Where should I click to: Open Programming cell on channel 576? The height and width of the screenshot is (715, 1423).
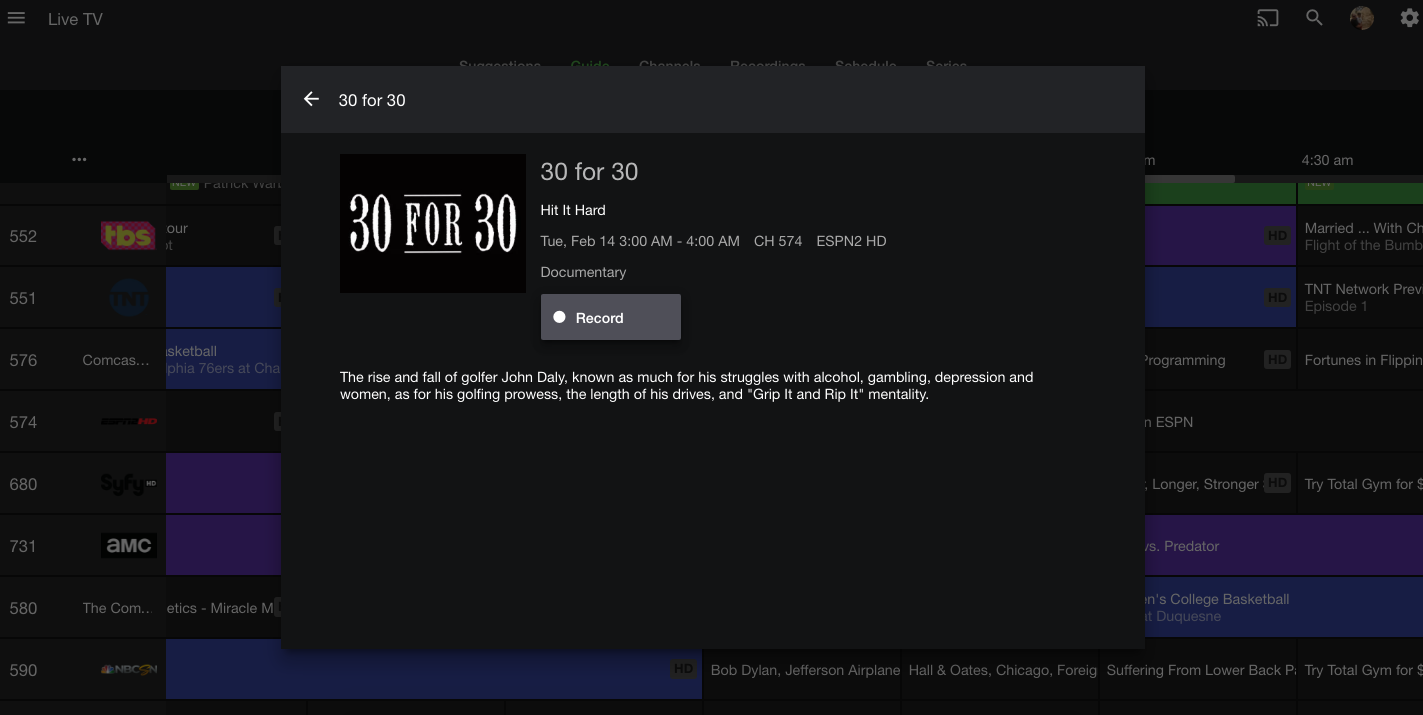click(x=1220, y=360)
